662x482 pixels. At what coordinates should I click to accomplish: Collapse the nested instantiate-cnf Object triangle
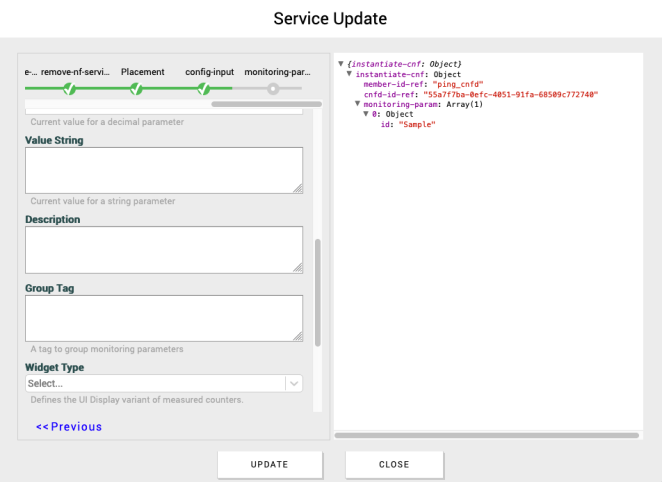pos(349,74)
